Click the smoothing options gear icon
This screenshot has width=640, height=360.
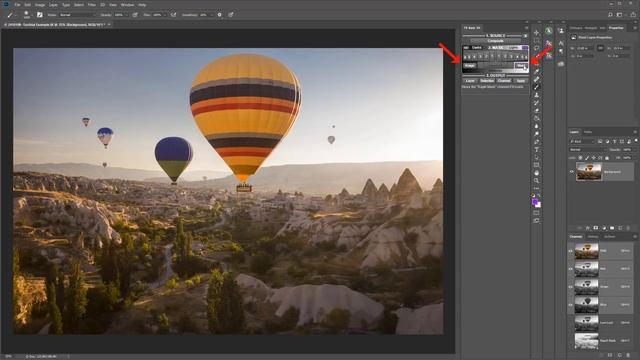point(219,15)
